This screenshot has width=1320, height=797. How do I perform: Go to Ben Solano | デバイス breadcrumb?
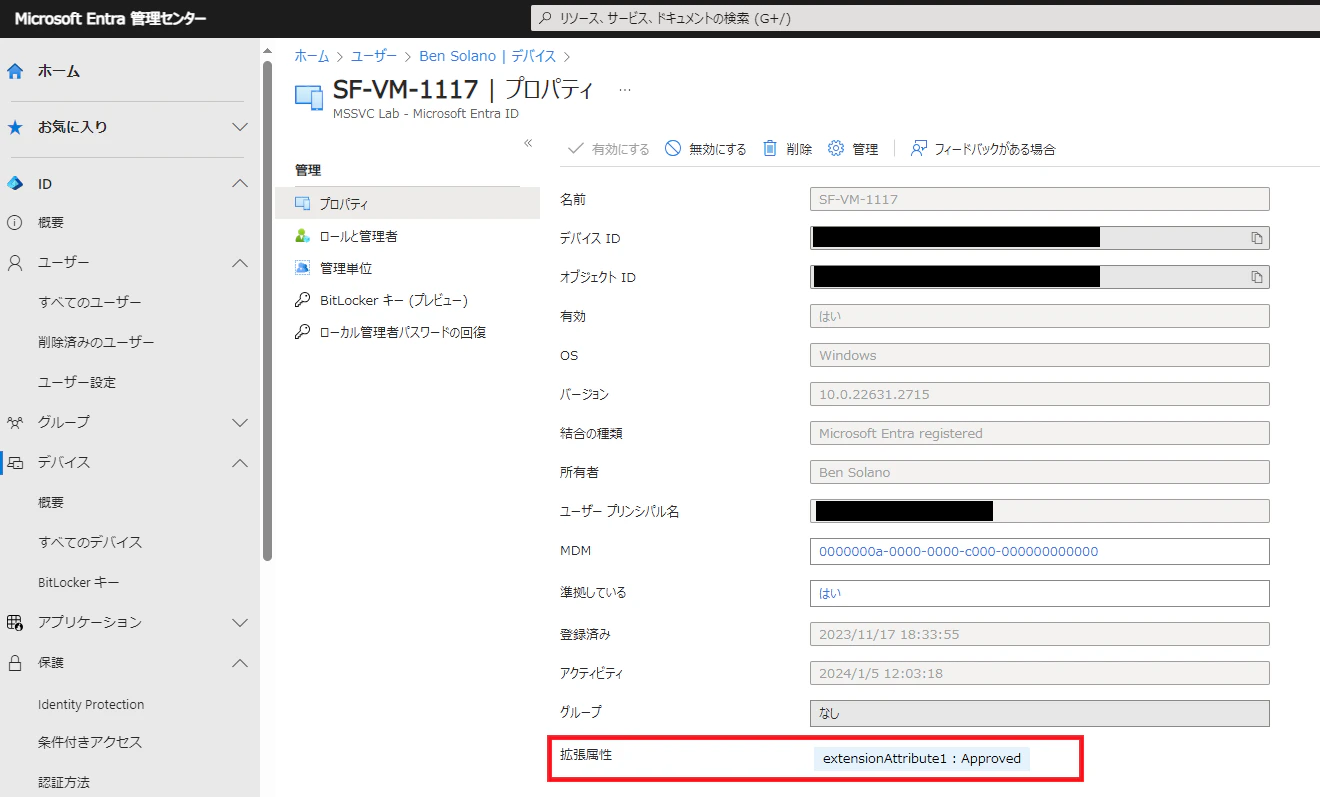[x=488, y=57]
